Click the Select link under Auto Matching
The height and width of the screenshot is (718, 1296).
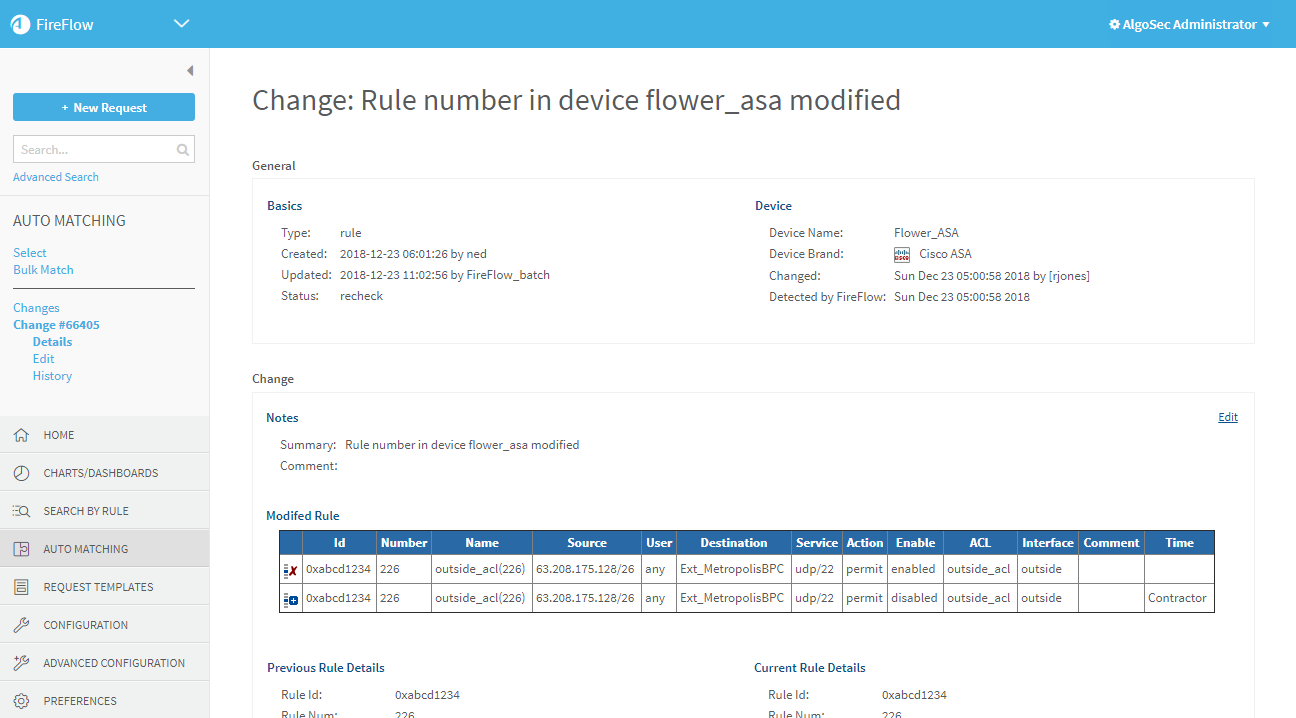pyautogui.click(x=30, y=253)
